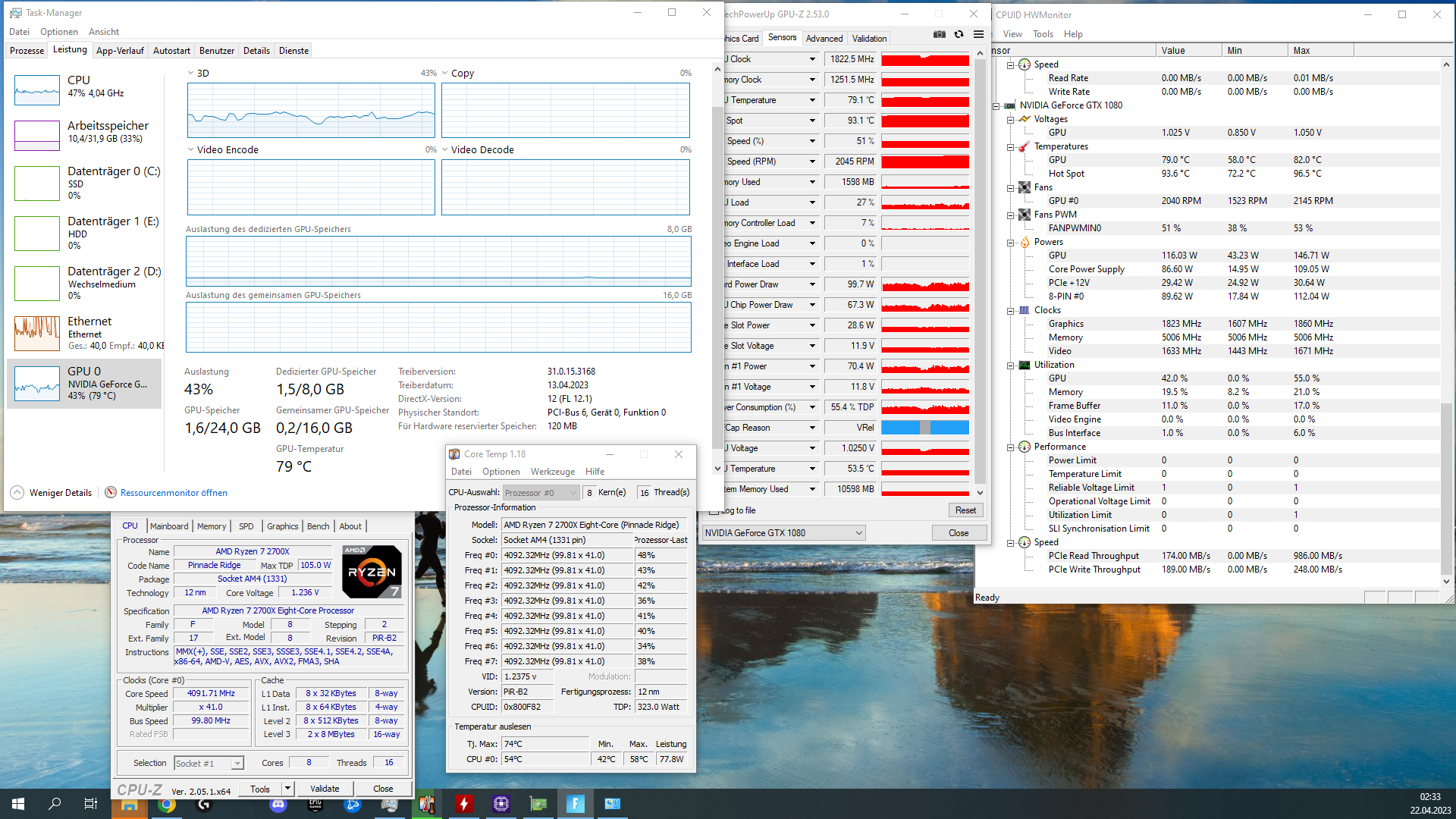The width and height of the screenshot is (1456, 819).
Task: Open GPU-Z hamburger menu icon
Action: click(x=978, y=34)
